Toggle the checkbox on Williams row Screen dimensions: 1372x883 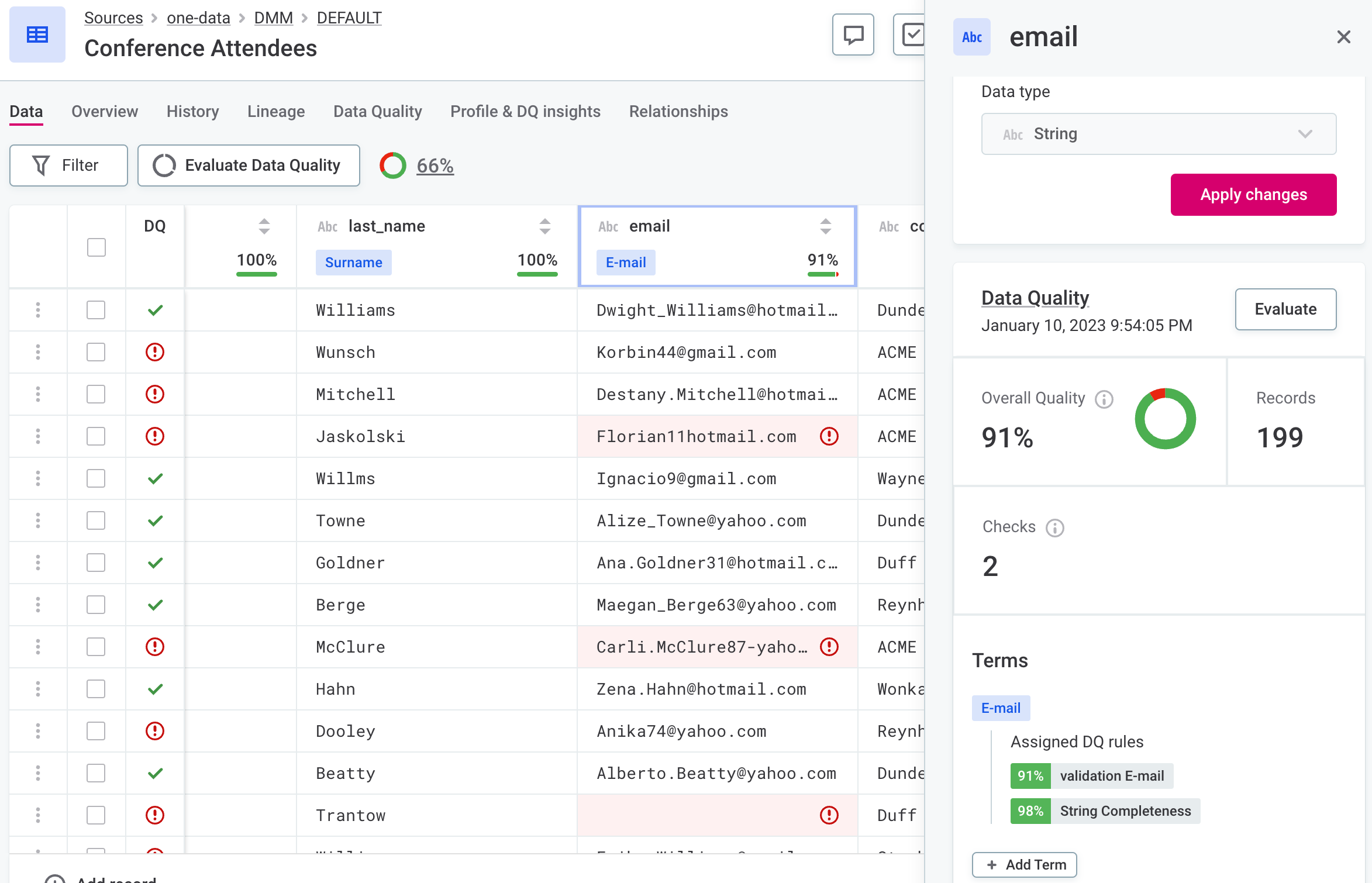(96, 310)
